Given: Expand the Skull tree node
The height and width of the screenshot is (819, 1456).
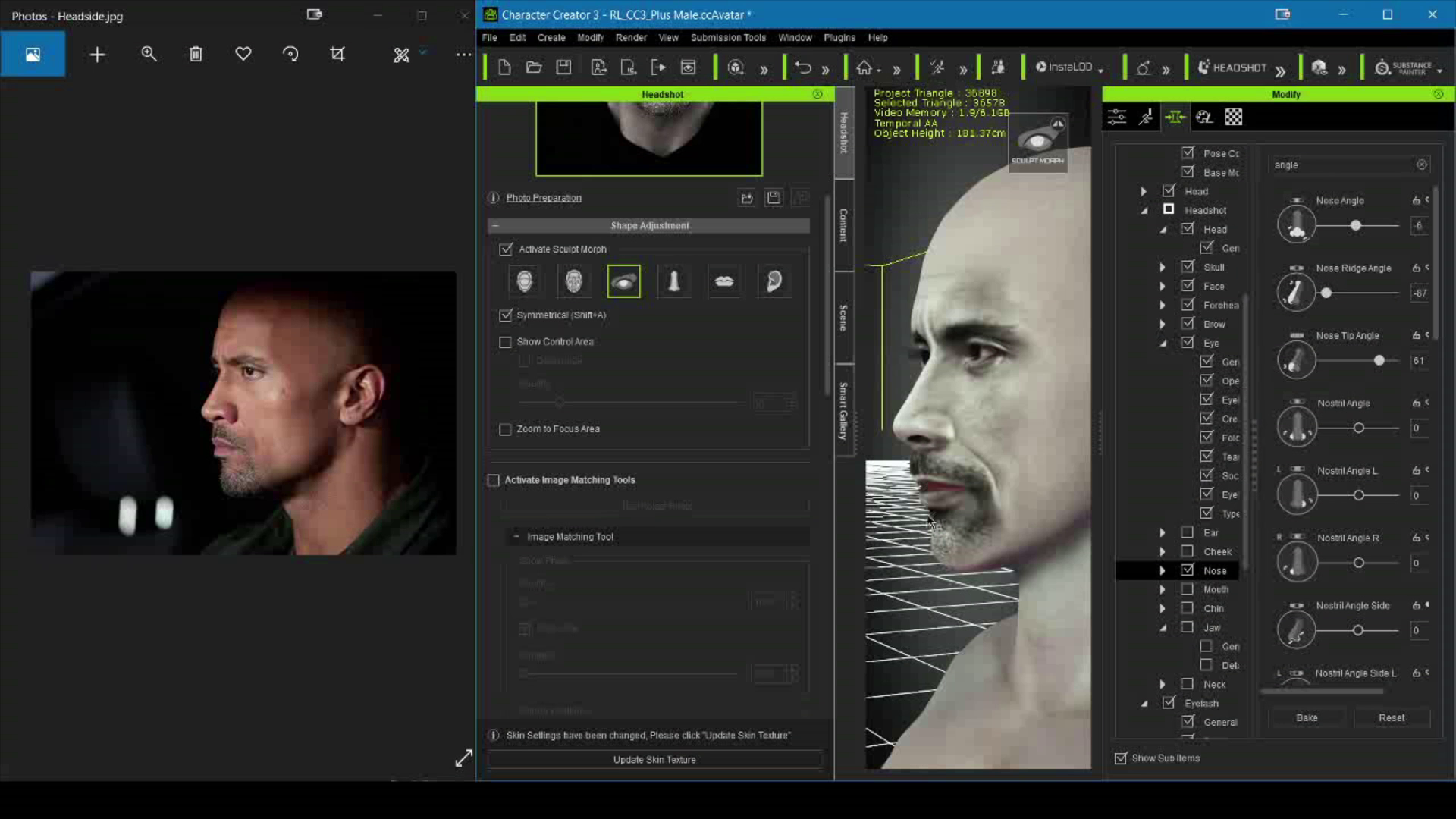Looking at the screenshot, I should tap(1163, 267).
